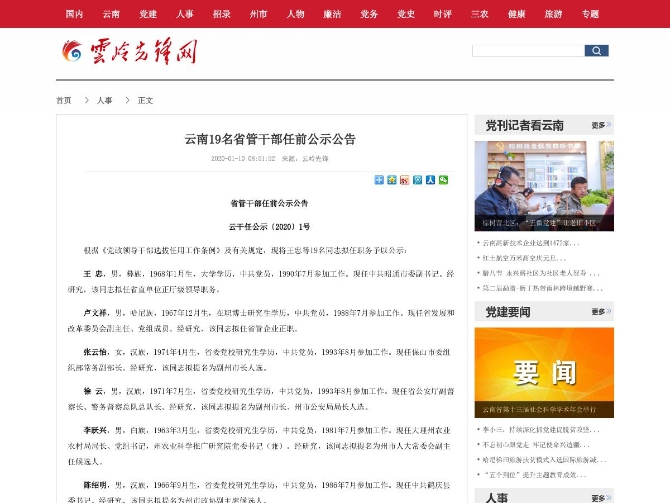670x503 pixels.
Task: Share article via Sina Weibo icon
Action: [404, 180]
